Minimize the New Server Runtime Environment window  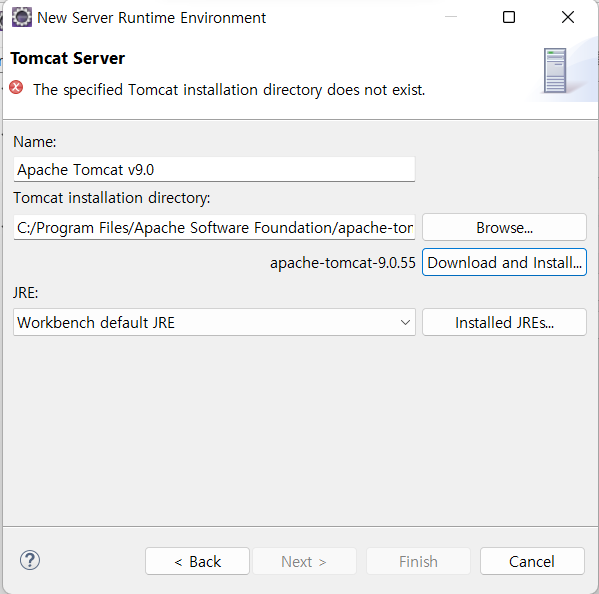coord(451,17)
